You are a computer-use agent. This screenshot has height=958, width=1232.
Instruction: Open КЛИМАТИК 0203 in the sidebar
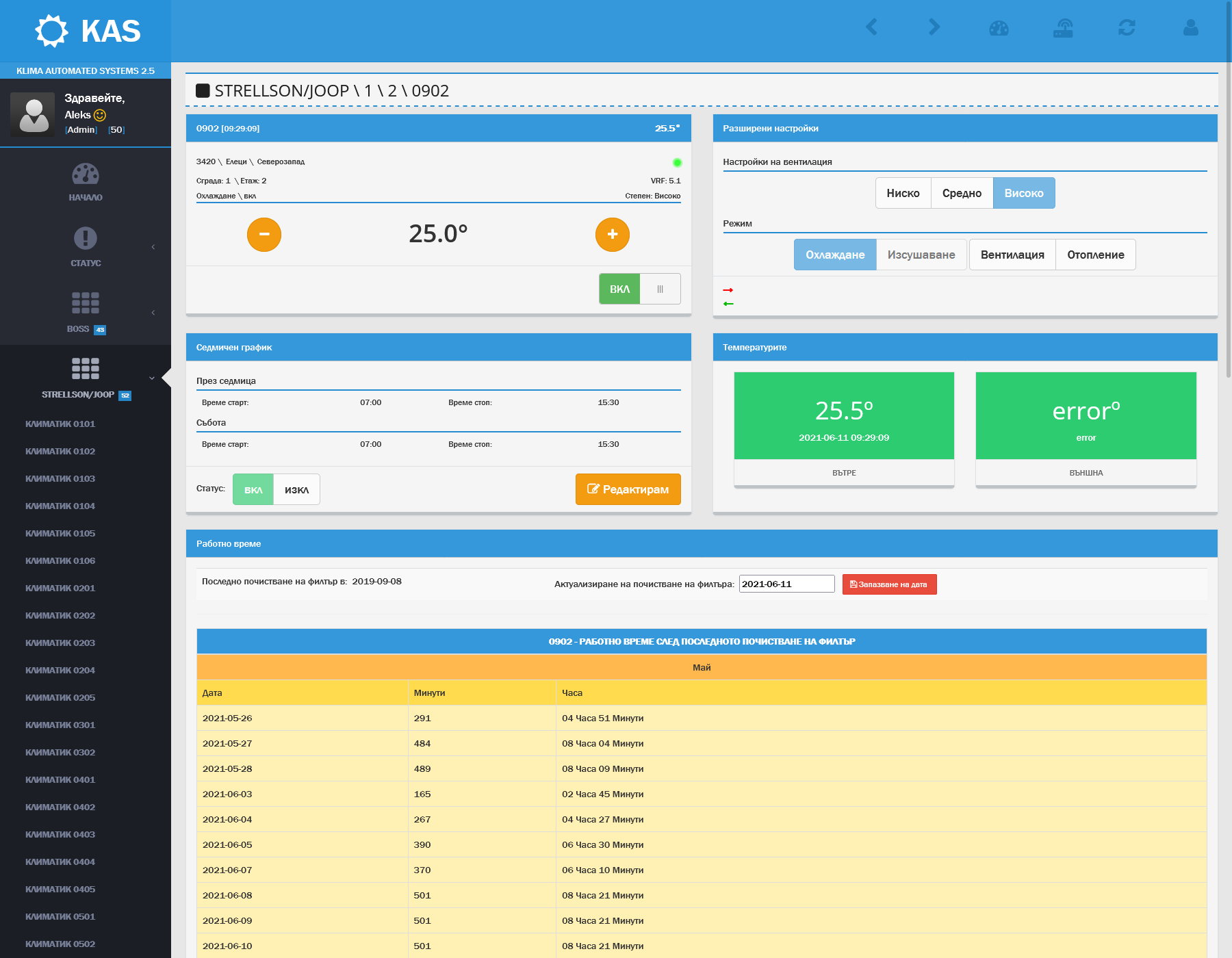click(60, 643)
